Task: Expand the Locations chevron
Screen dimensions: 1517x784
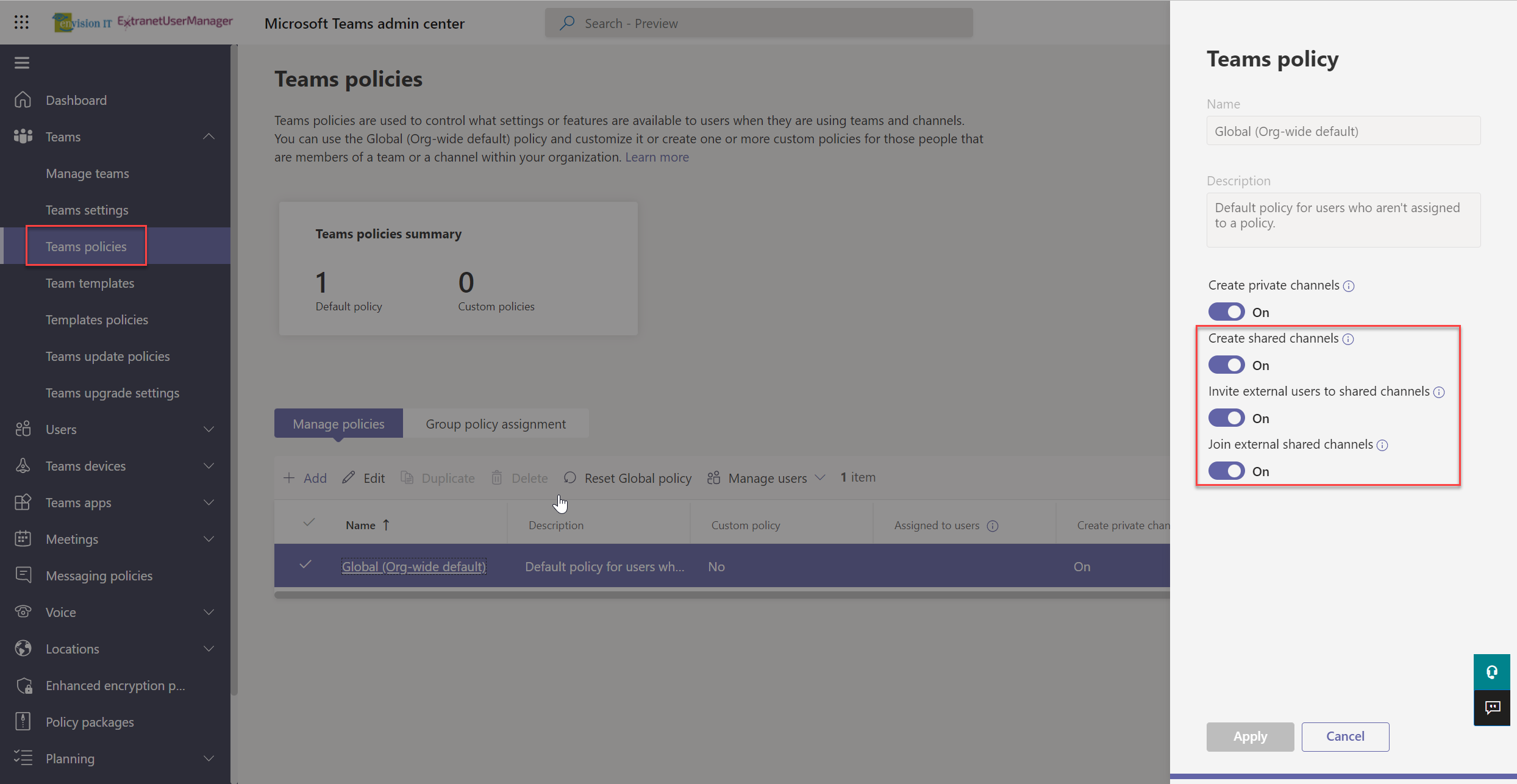Action: [x=209, y=648]
